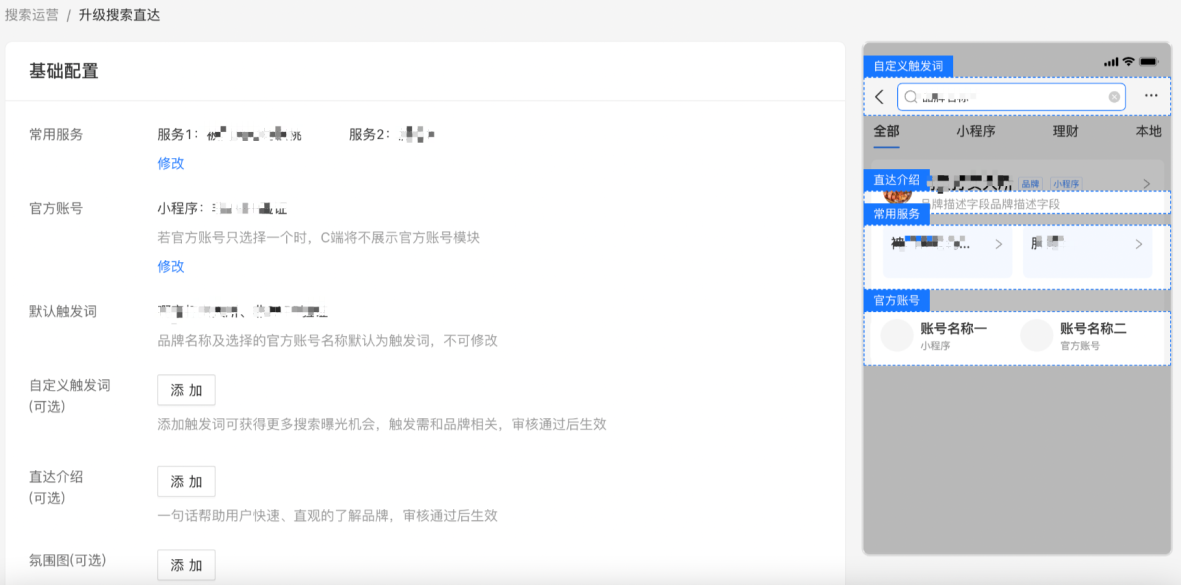Screen dimensions: 1181x585
Task: Go to 搜索运营 breadcrumb link
Action: tap(31, 15)
